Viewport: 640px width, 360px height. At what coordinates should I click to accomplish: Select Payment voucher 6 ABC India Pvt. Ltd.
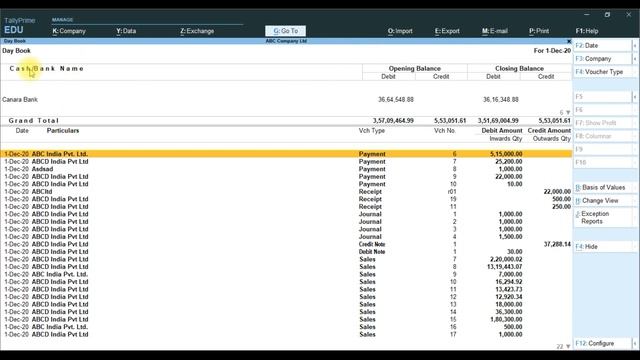[x=286, y=154]
